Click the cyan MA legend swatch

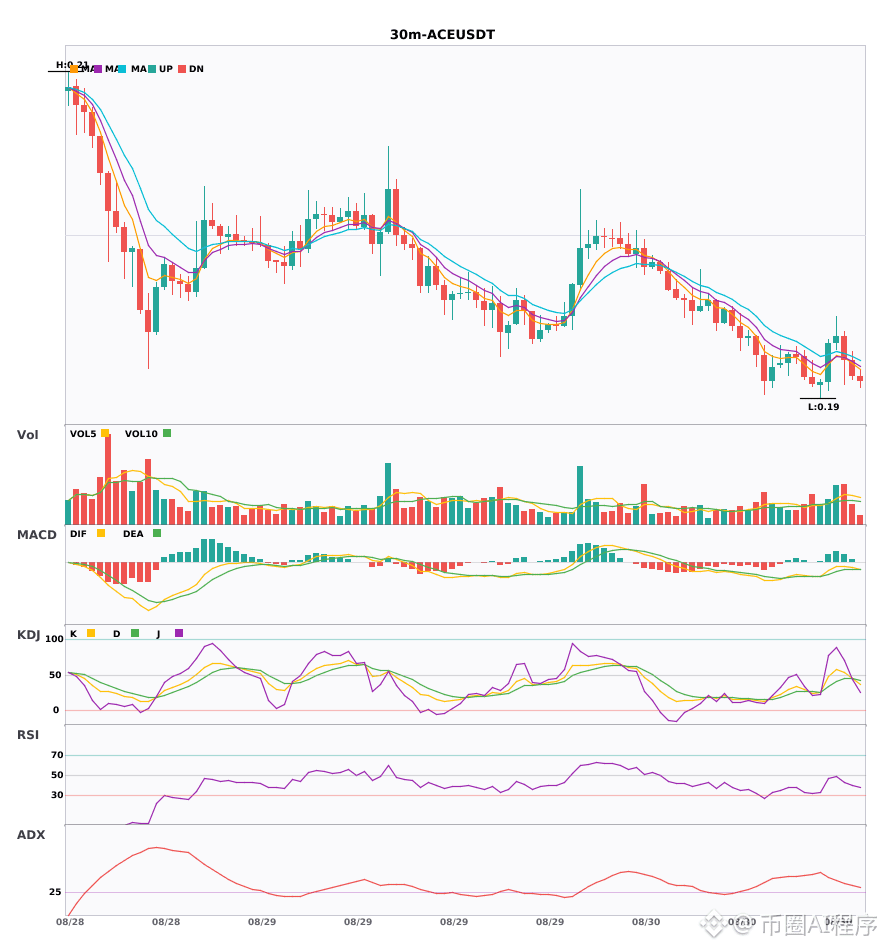pyautogui.click(x=122, y=69)
